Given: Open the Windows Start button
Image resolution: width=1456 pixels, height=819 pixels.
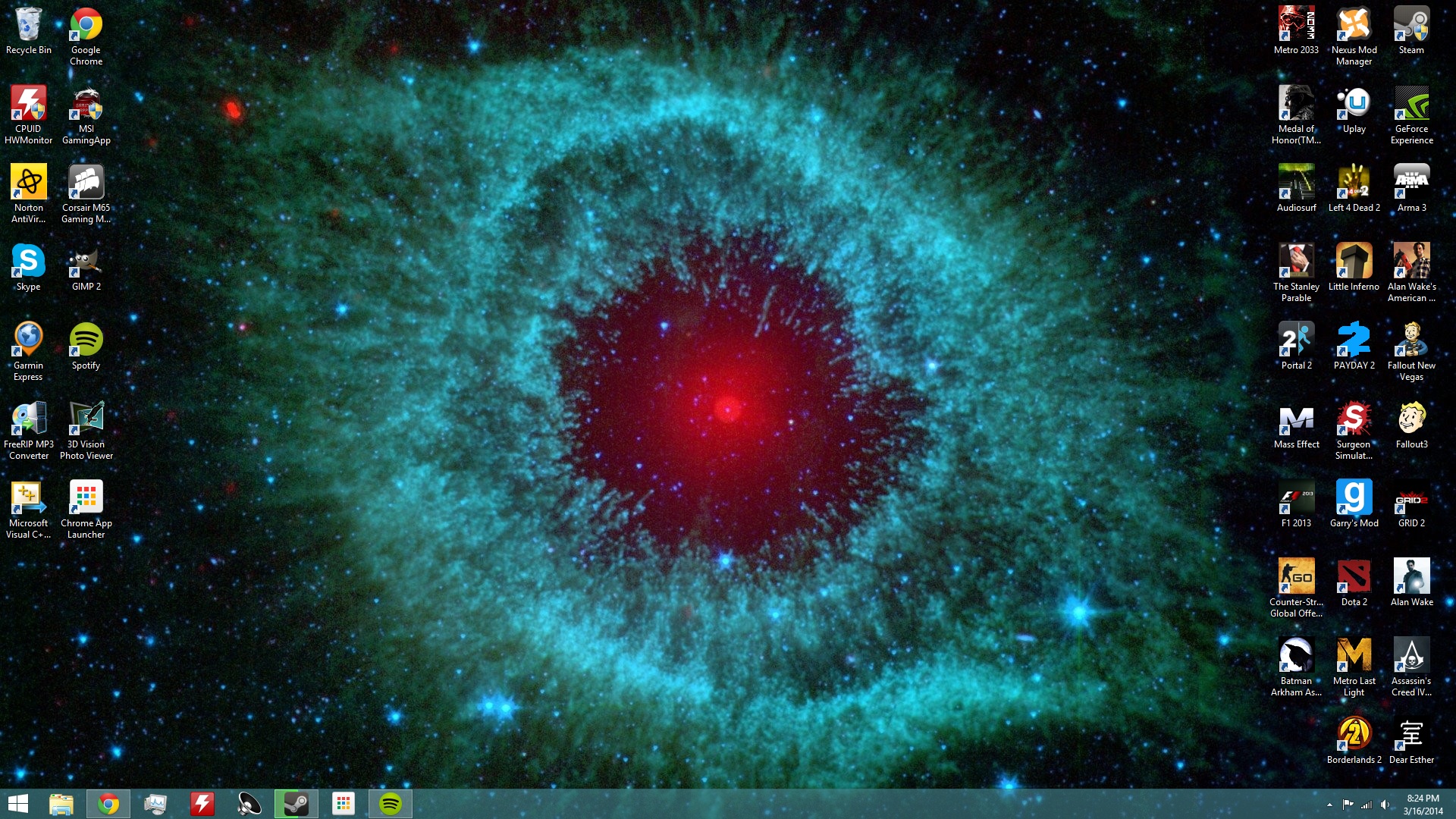Looking at the screenshot, I should (18, 804).
